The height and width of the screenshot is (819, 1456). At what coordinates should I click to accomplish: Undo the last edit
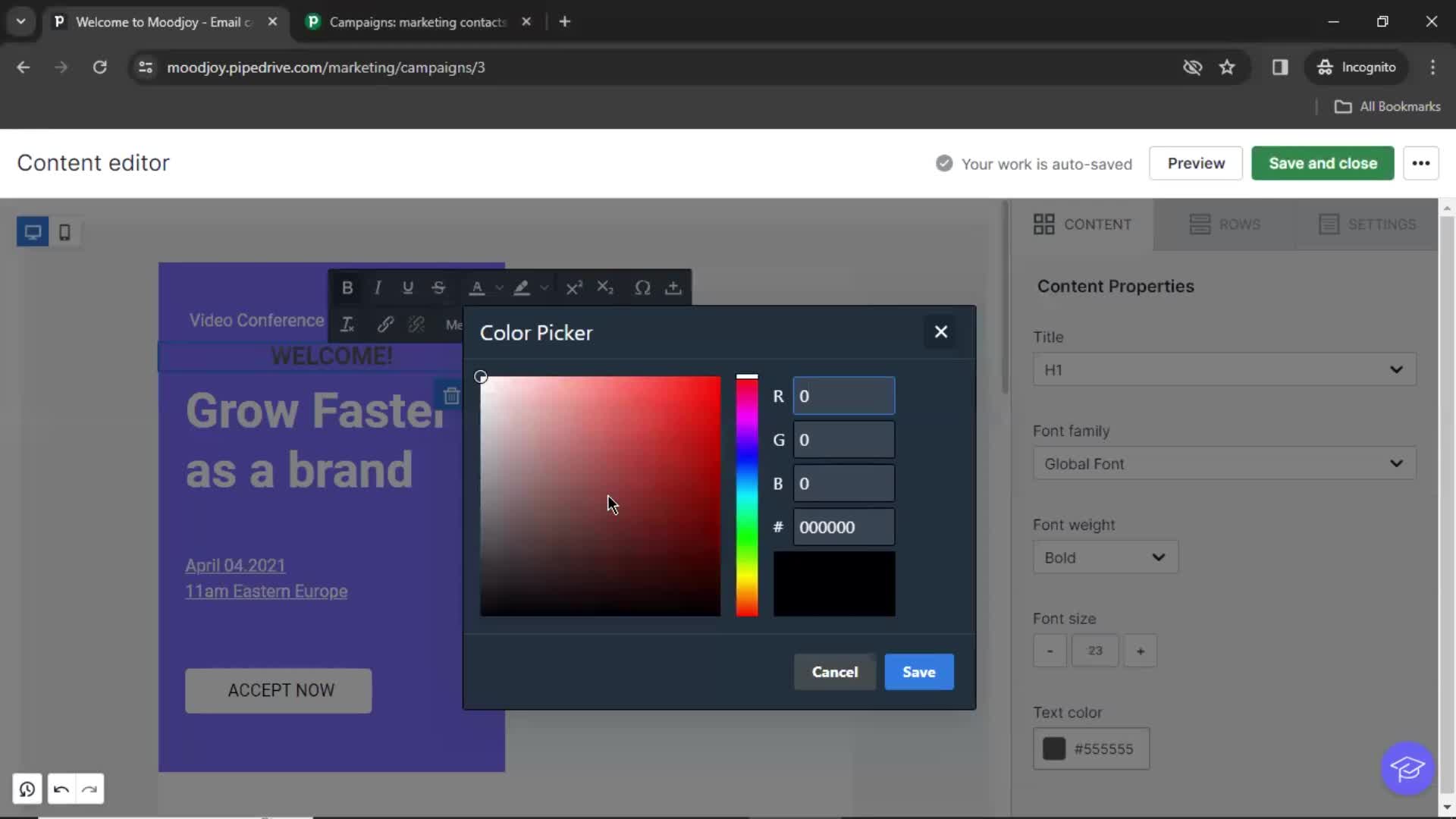coord(61,789)
